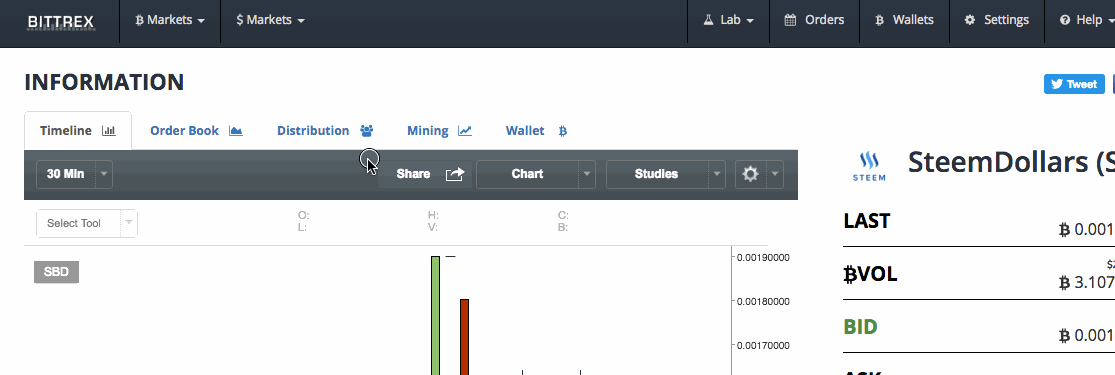Image resolution: width=1115 pixels, height=375 pixels.
Task: Click the question mark icon beside Help
Action: (1065, 20)
